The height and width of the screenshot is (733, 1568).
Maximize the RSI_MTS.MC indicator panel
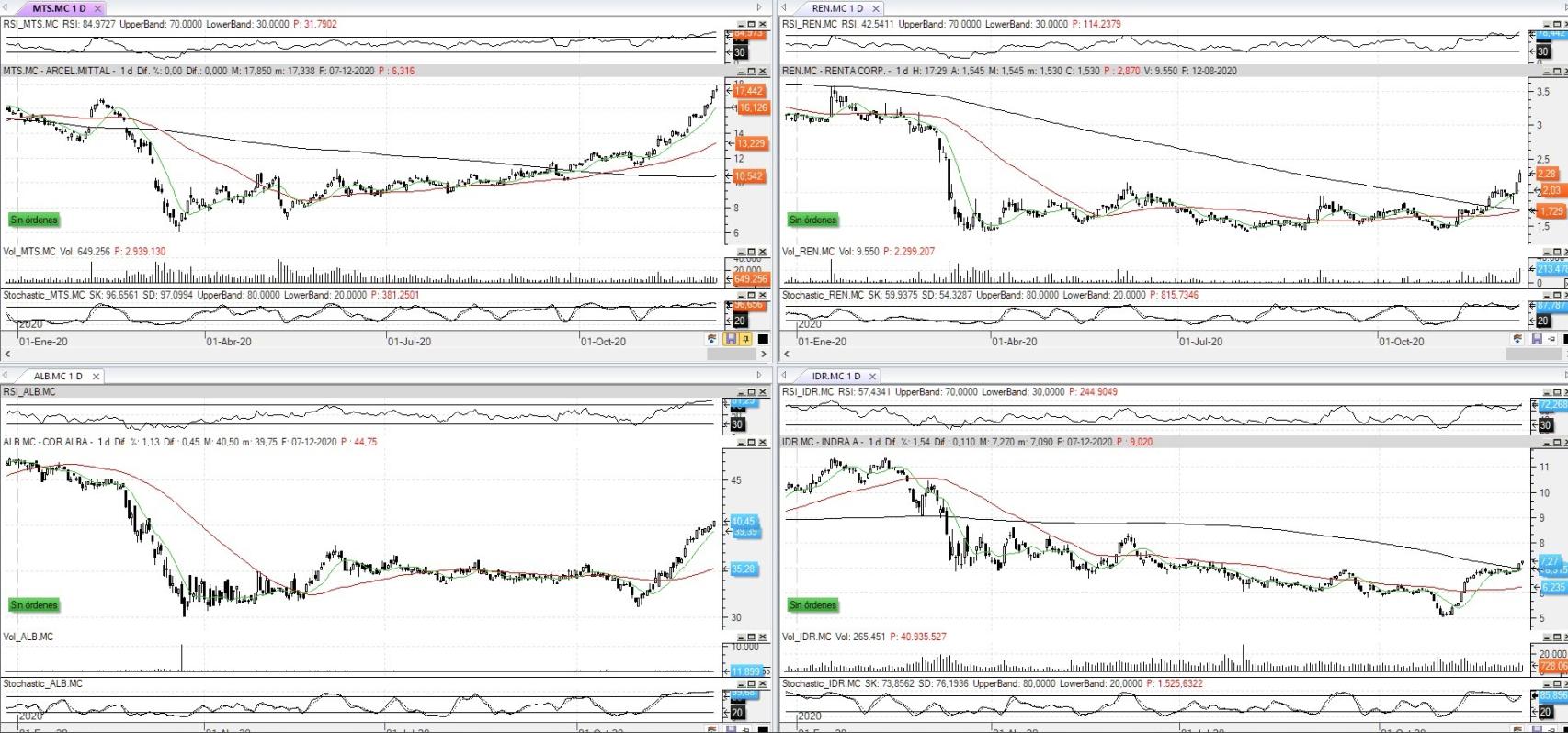click(752, 24)
